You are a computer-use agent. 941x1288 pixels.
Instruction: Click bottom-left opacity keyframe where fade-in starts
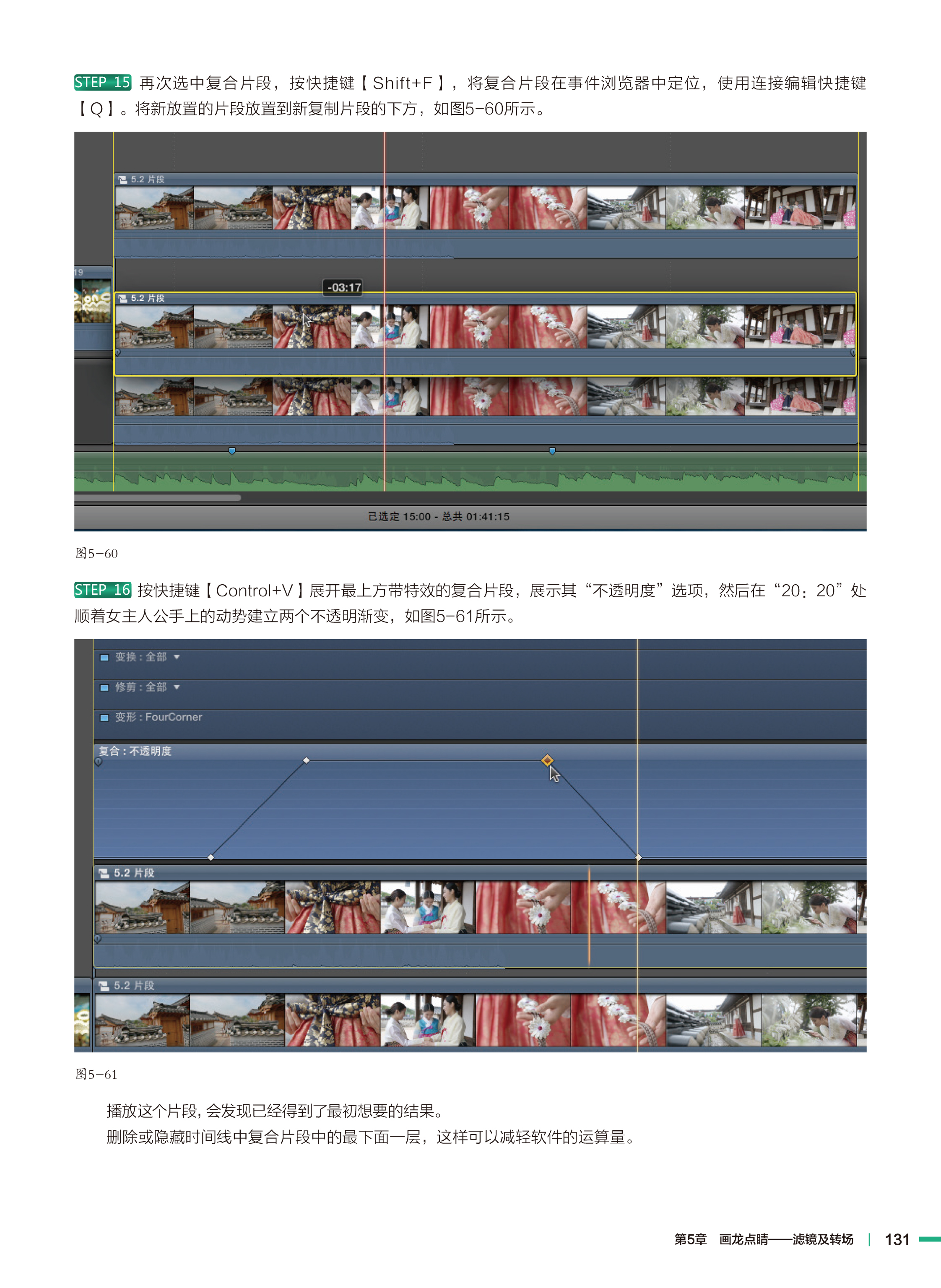point(211,857)
